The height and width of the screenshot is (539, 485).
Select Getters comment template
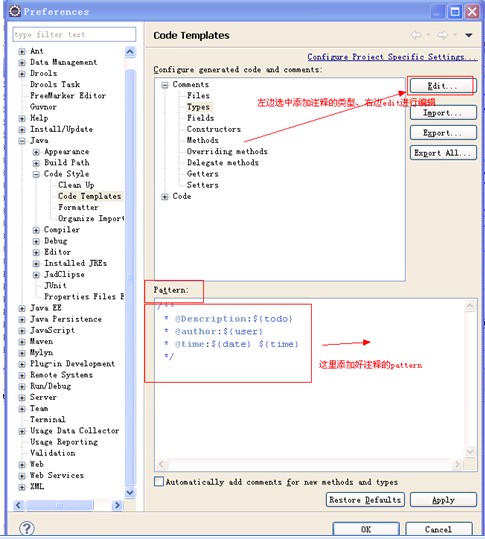[202, 174]
